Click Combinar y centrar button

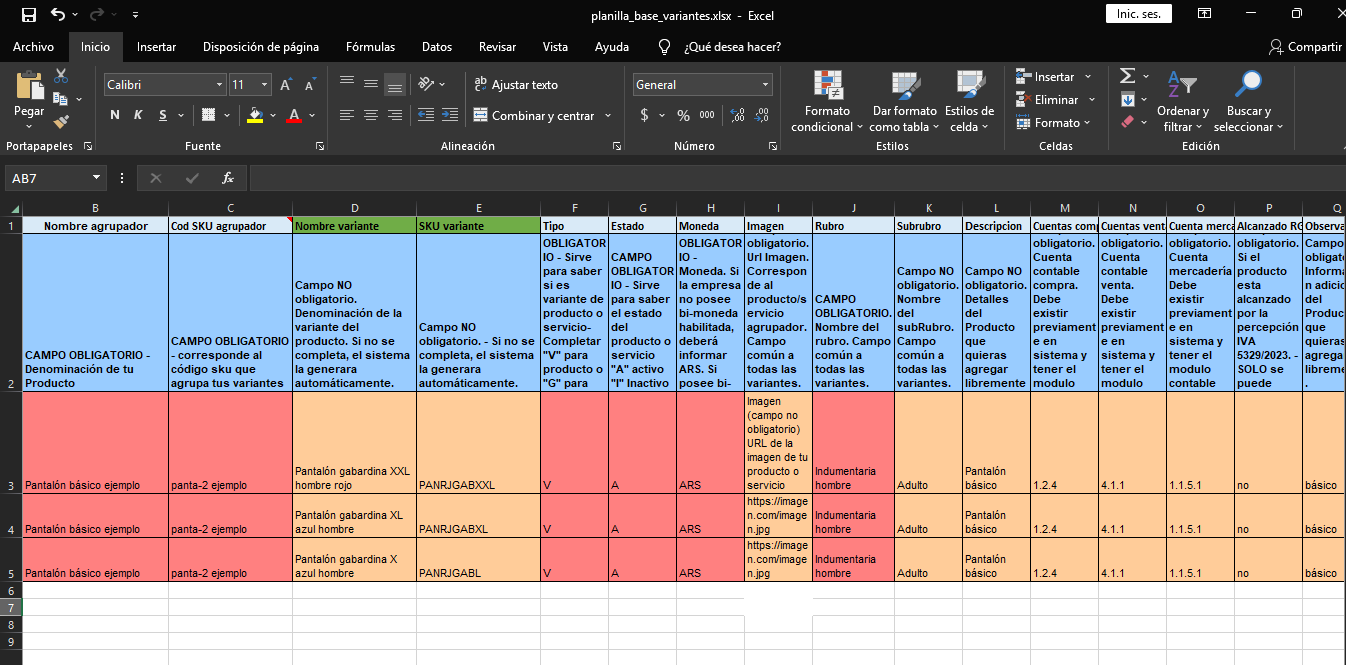[535, 115]
